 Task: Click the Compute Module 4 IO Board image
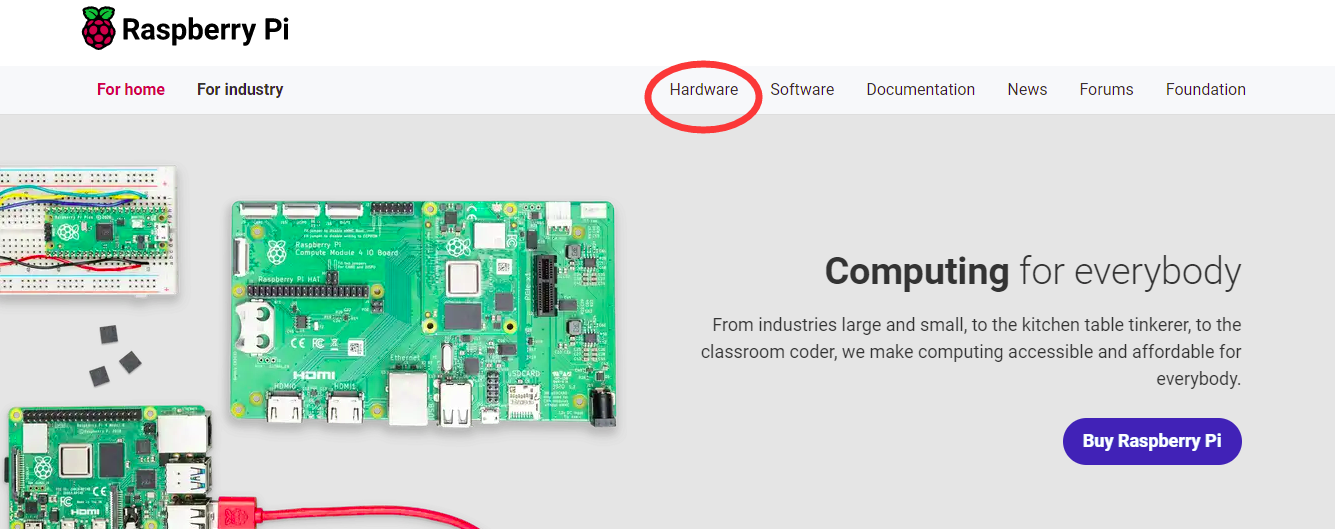coord(423,315)
